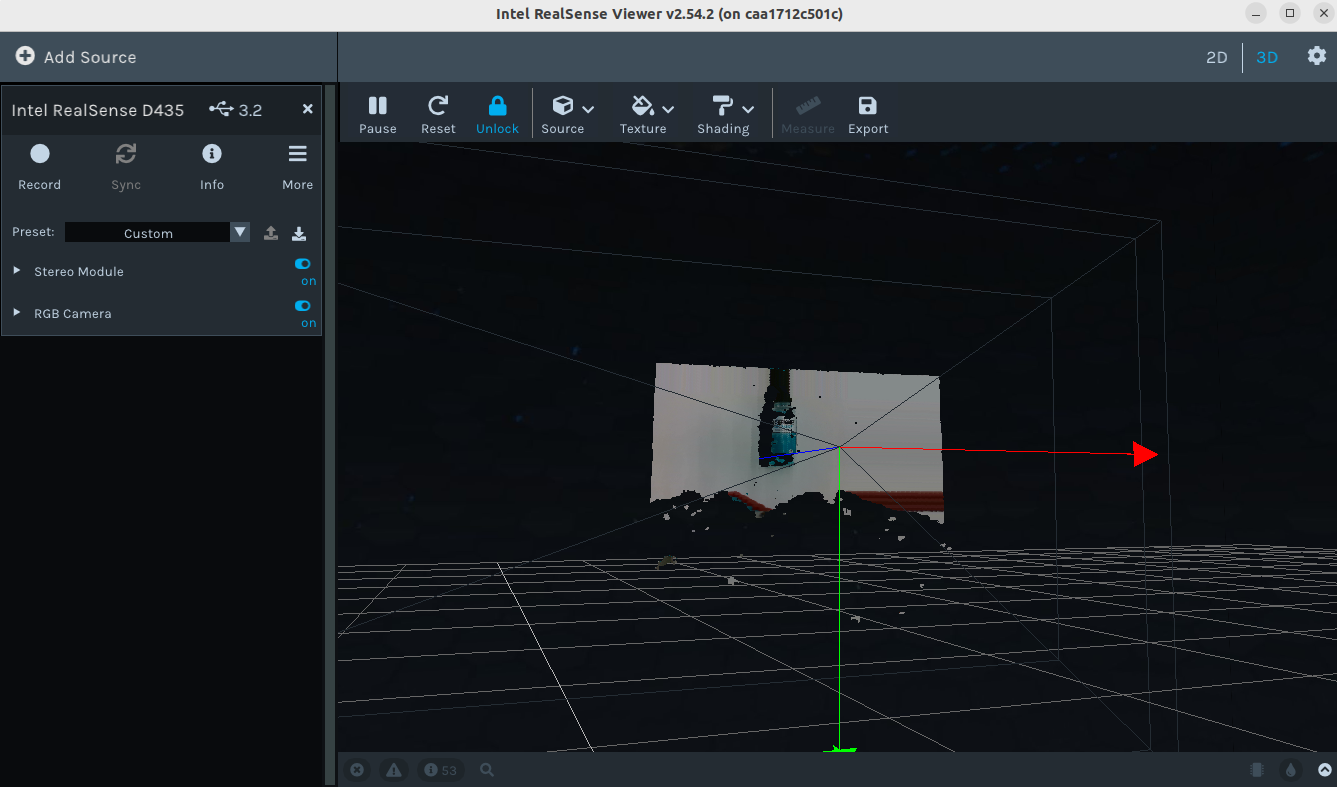Click the Add Source plus icon
Screen dimensions: 1337x787
coord(25,56)
